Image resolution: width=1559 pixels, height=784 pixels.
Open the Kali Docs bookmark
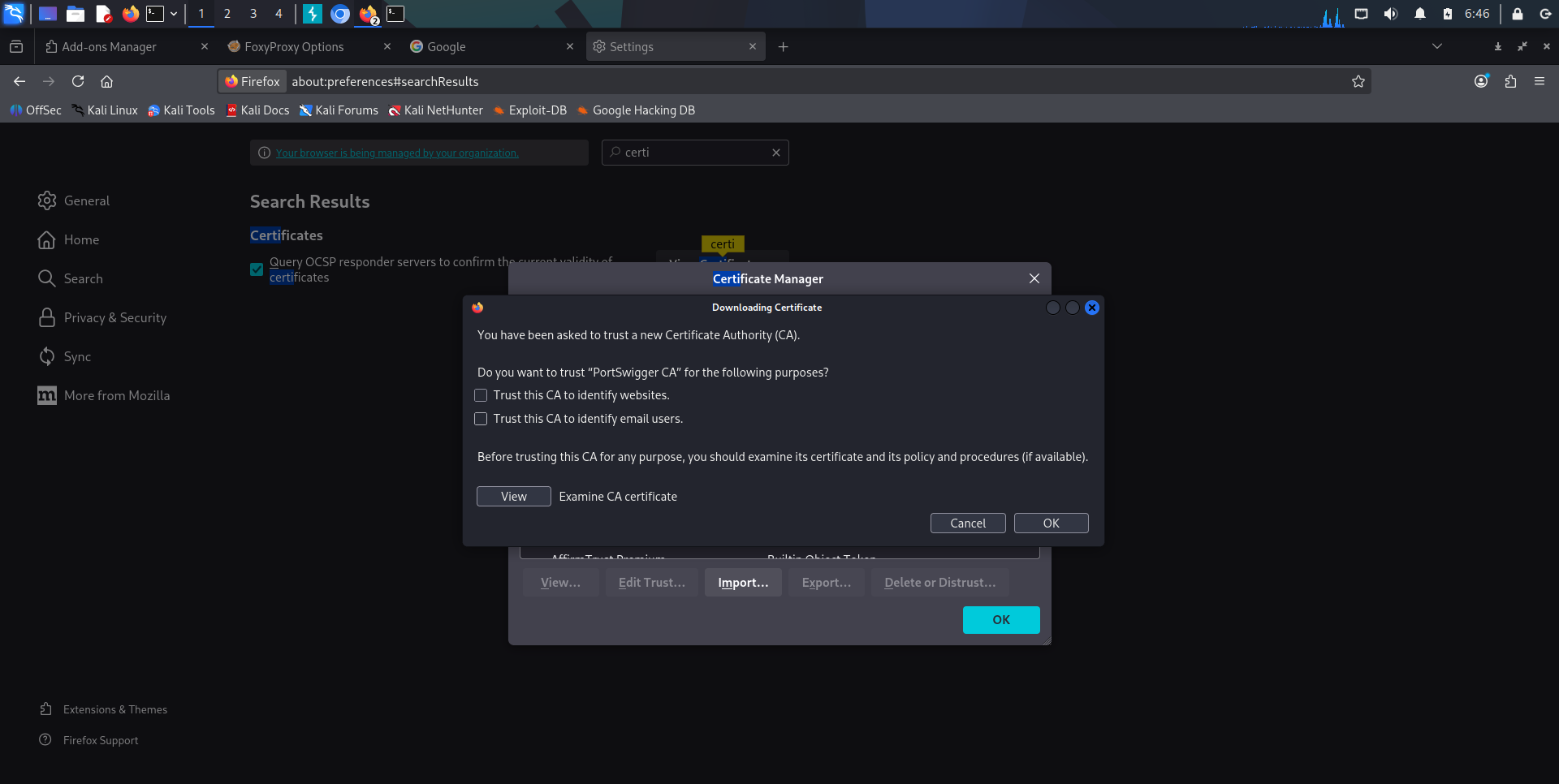coord(257,110)
